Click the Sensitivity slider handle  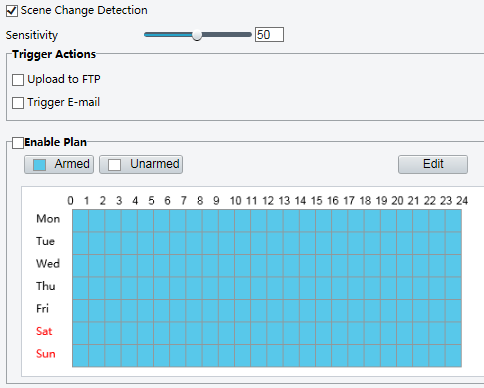[x=197, y=35]
